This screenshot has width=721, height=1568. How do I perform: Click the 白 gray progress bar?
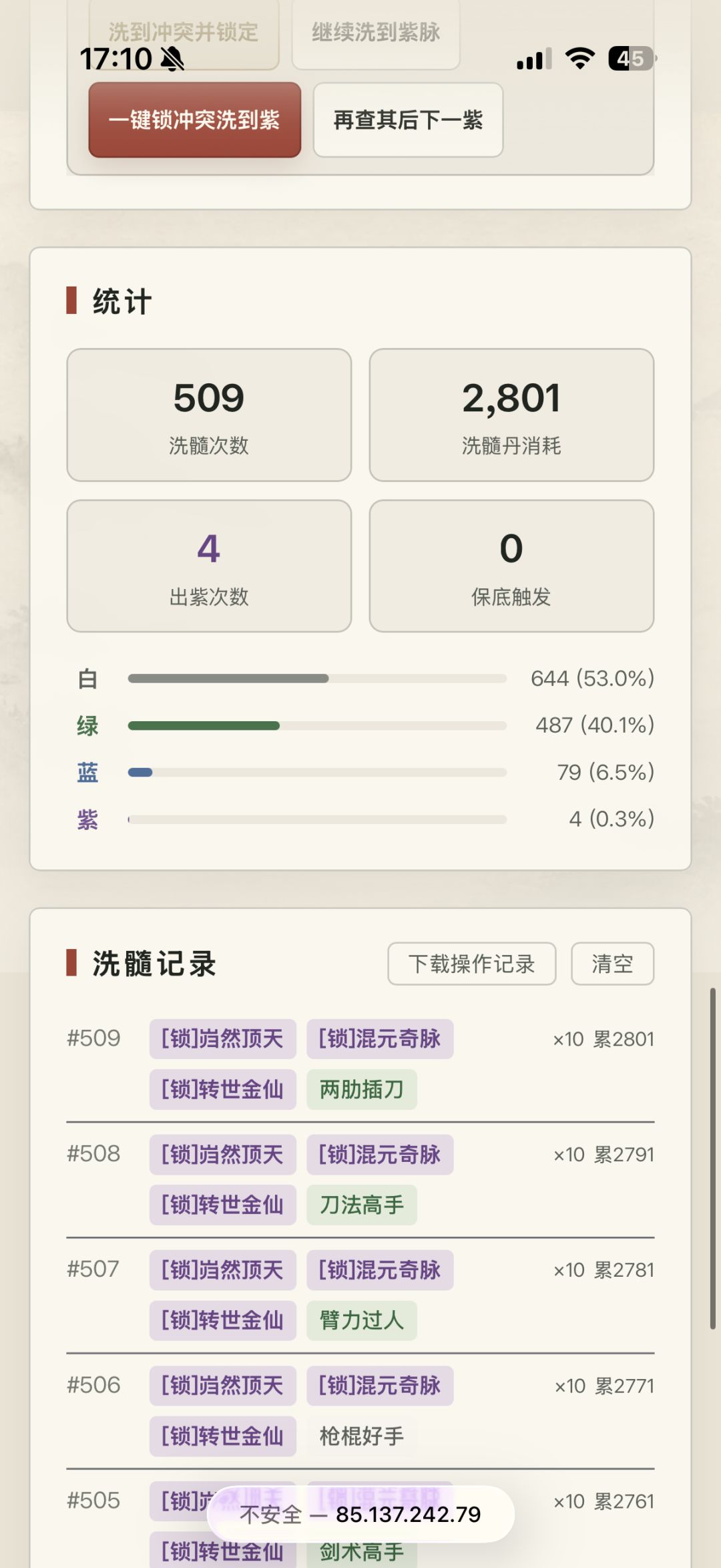pos(317,678)
